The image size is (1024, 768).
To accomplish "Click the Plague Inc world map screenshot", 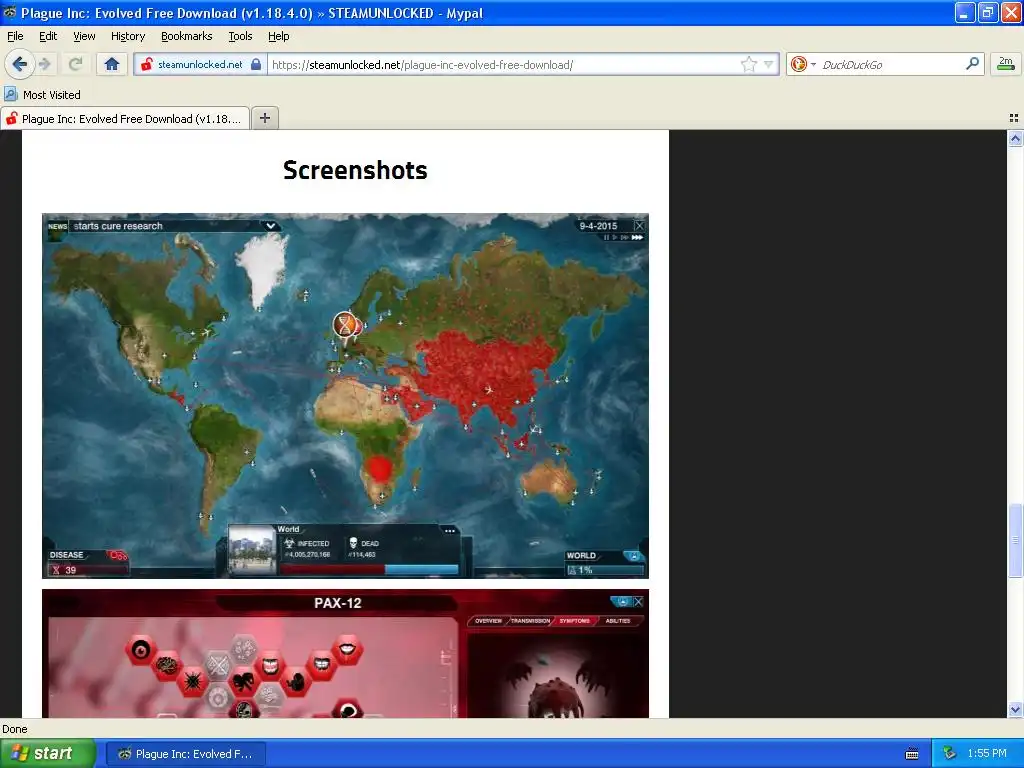I will point(345,396).
